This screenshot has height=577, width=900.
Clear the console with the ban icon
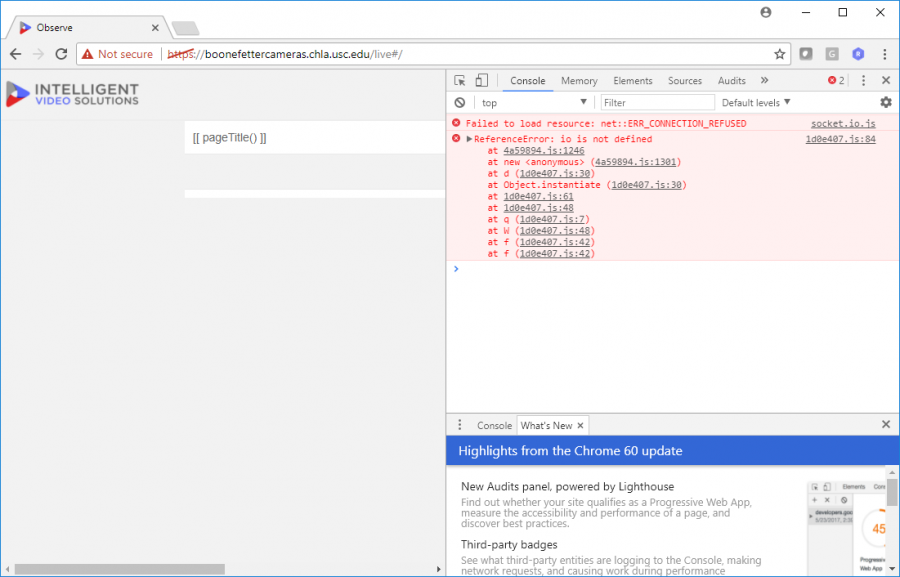coord(460,103)
